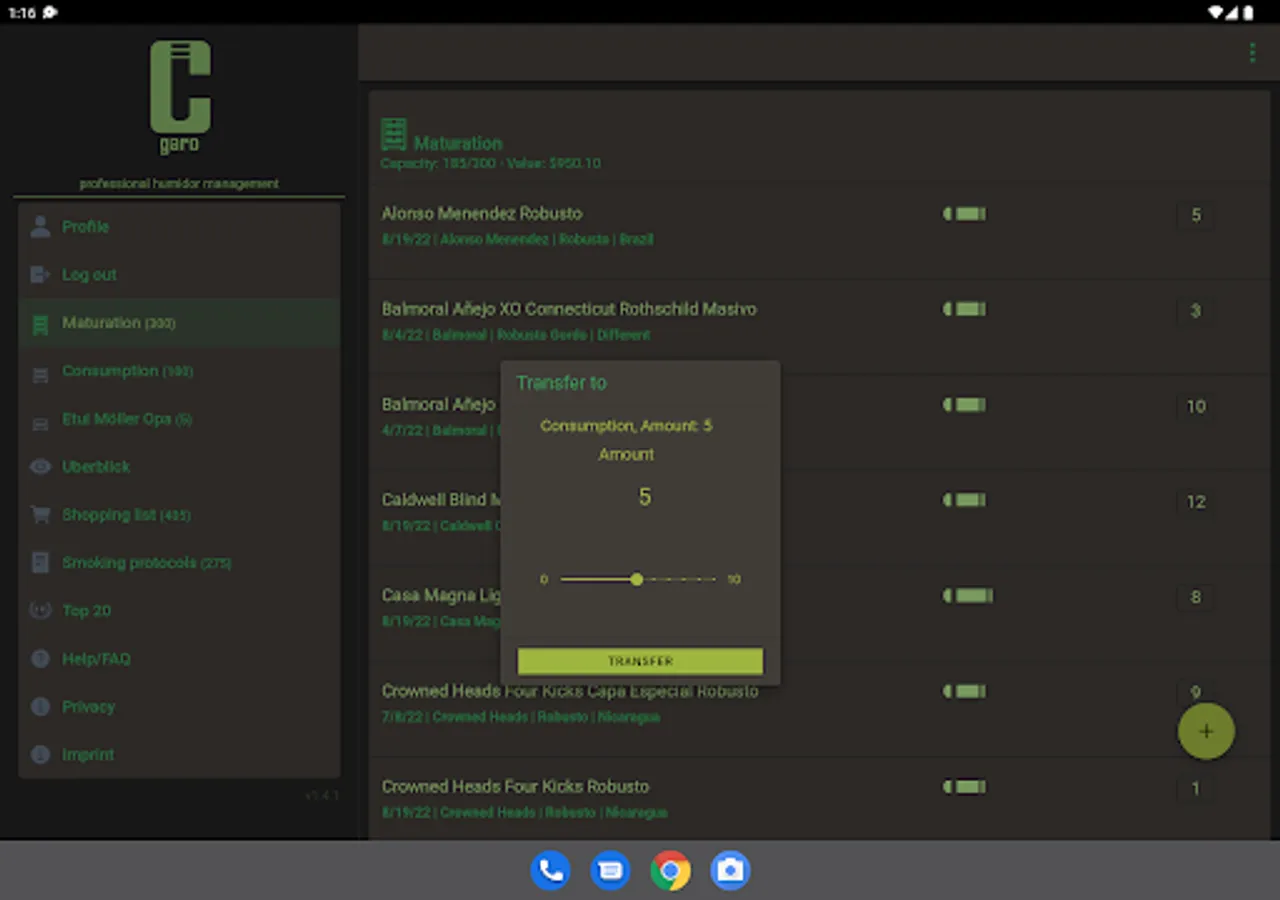Click the Maturation humidor icon in sidebar

[x=40, y=324]
